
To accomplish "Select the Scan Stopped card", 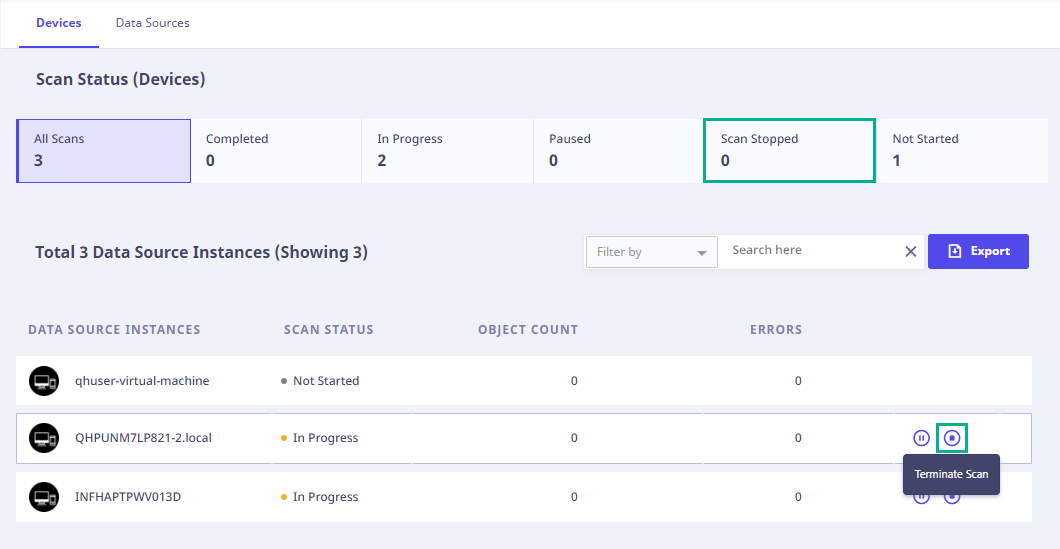I will 790,151.
